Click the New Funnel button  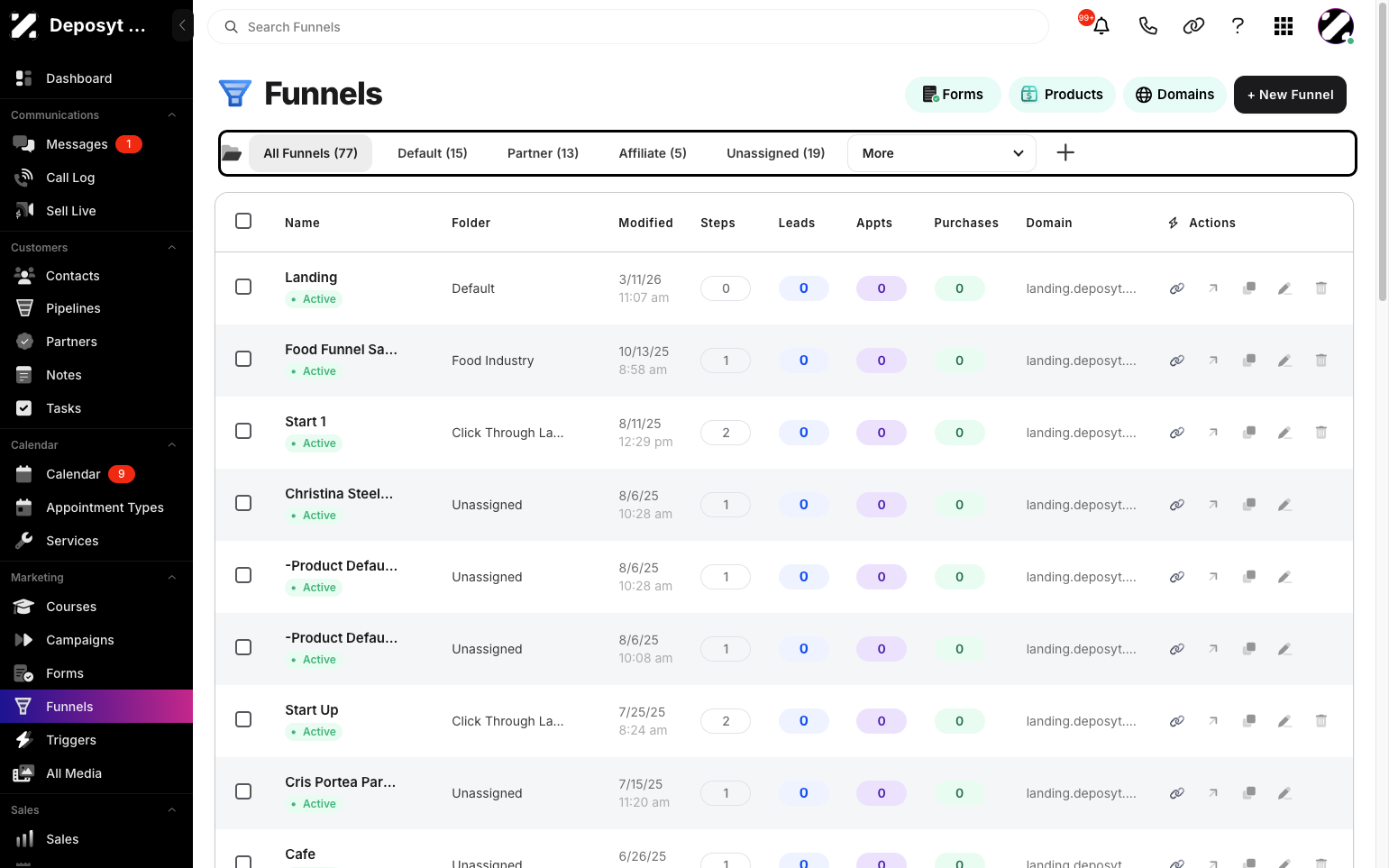[1290, 95]
